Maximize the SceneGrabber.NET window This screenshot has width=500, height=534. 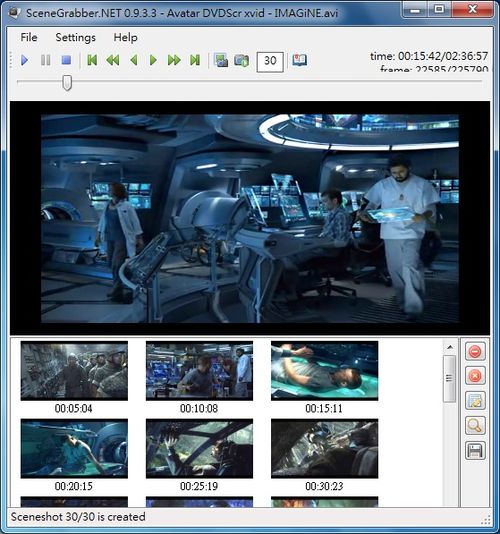439,10
